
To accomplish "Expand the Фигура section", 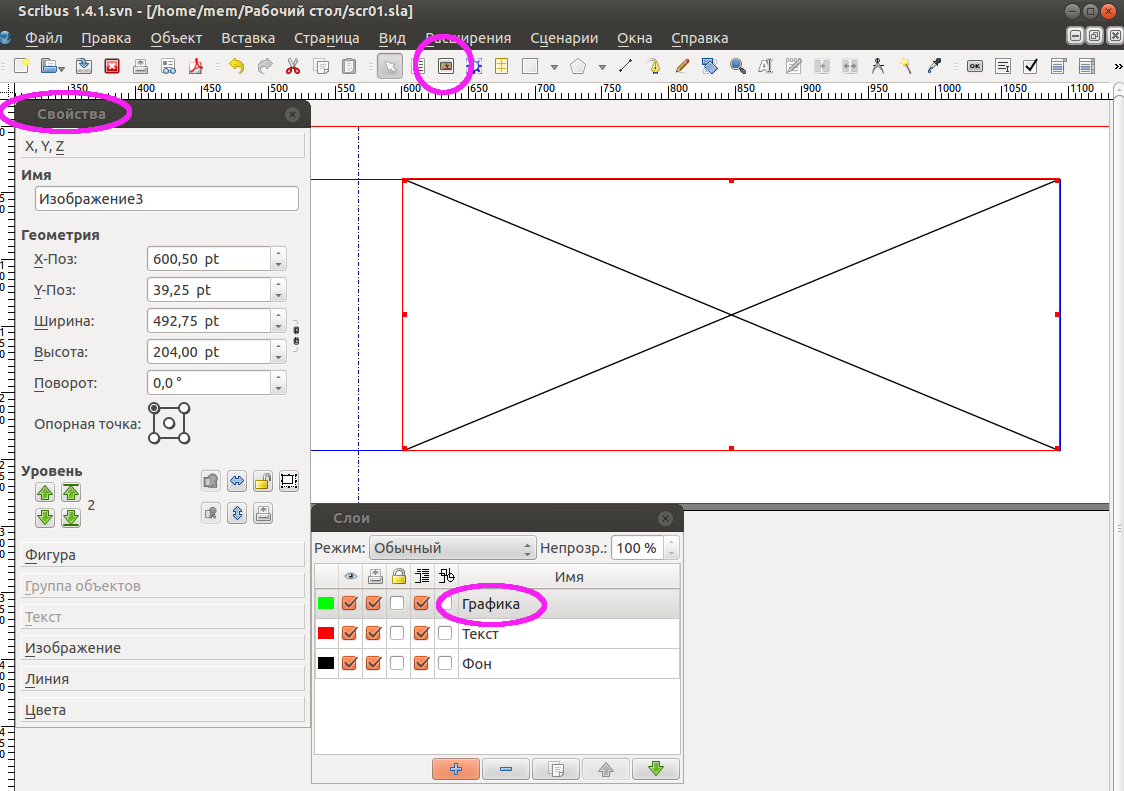I will pos(163,555).
